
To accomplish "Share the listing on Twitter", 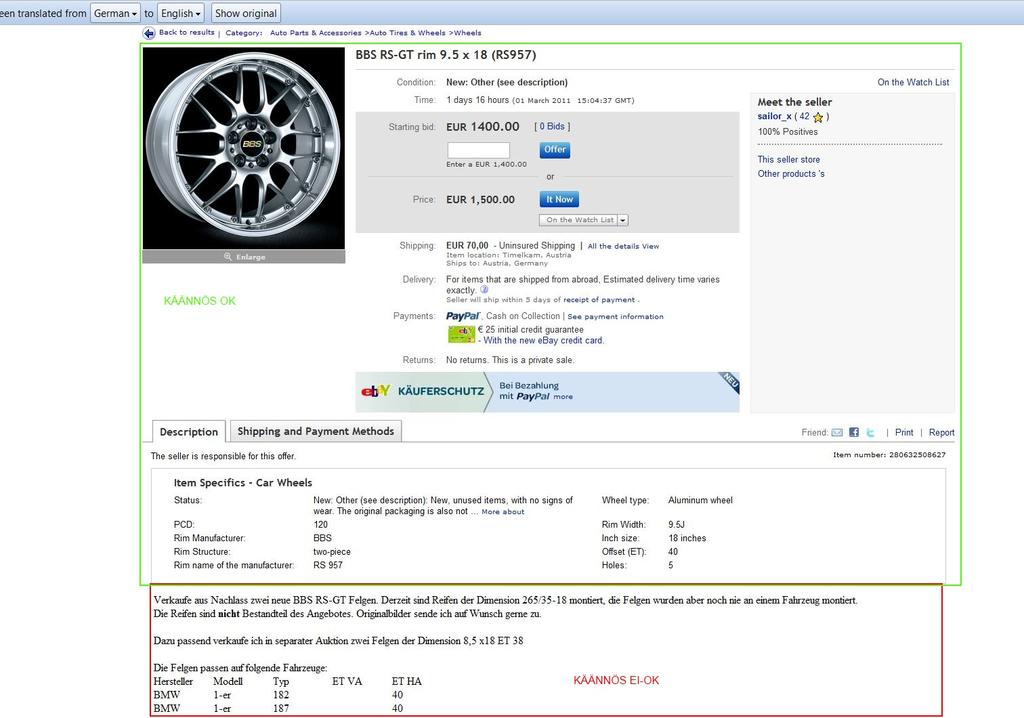I will (871, 433).
